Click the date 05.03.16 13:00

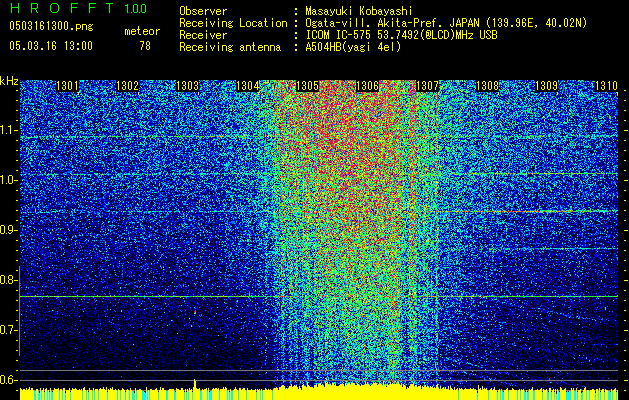coord(51,46)
